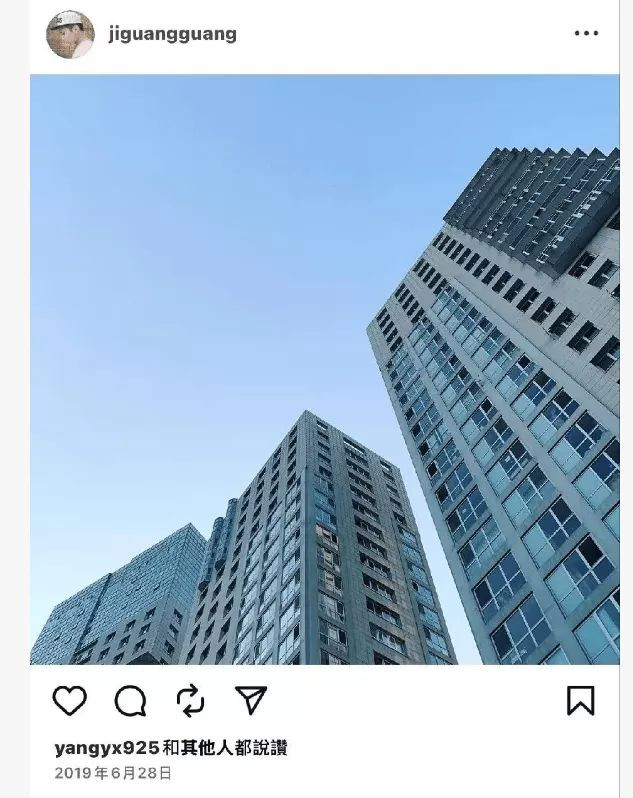Open jiguangguang's profile picture
Viewport: 633px width, 798px height.
(70, 34)
